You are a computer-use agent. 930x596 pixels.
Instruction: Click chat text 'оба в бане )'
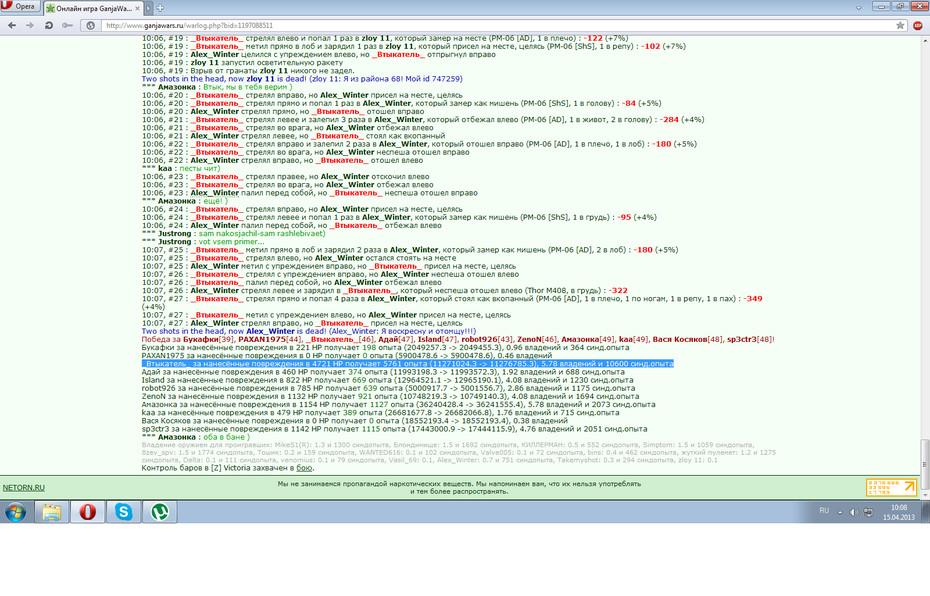pyautogui.click(x=227, y=437)
